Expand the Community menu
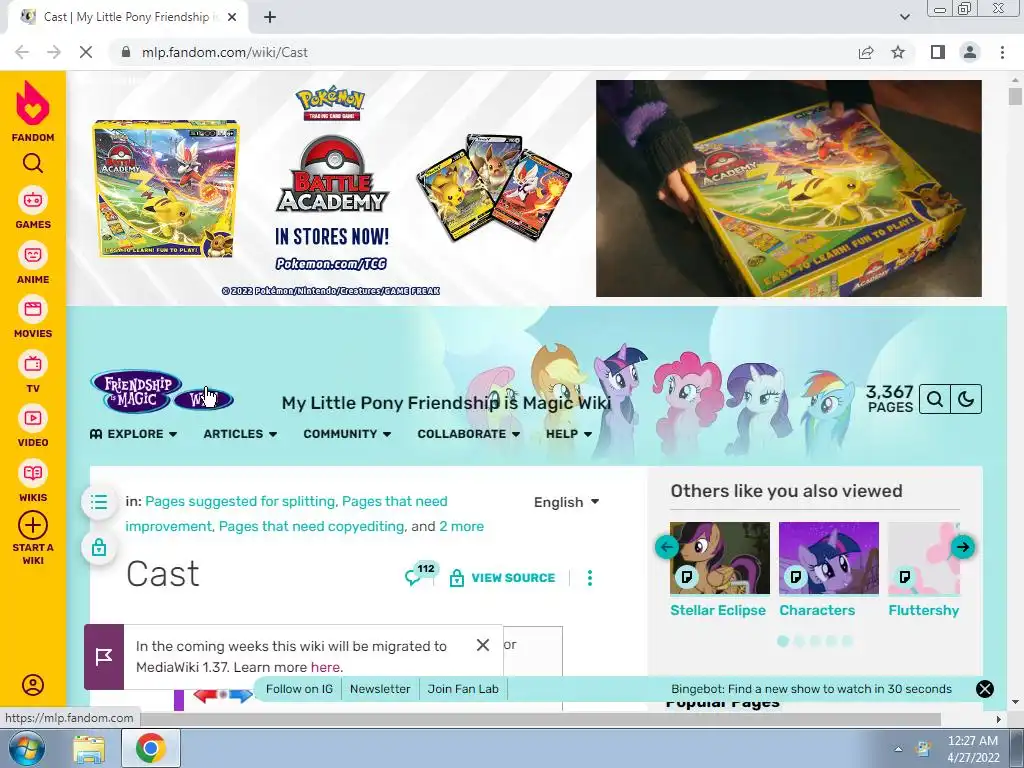The image size is (1024, 768). click(347, 434)
